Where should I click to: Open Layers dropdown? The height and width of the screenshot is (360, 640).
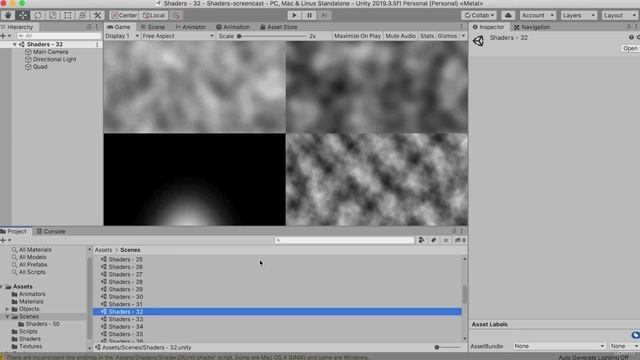(578, 15)
